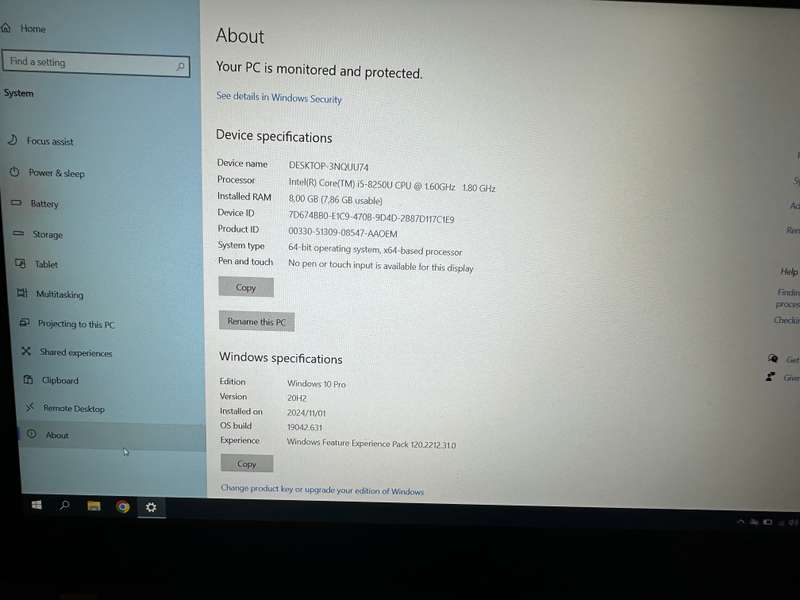Open File Explorer from the taskbar
The image size is (800, 600).
pos(94,506)
